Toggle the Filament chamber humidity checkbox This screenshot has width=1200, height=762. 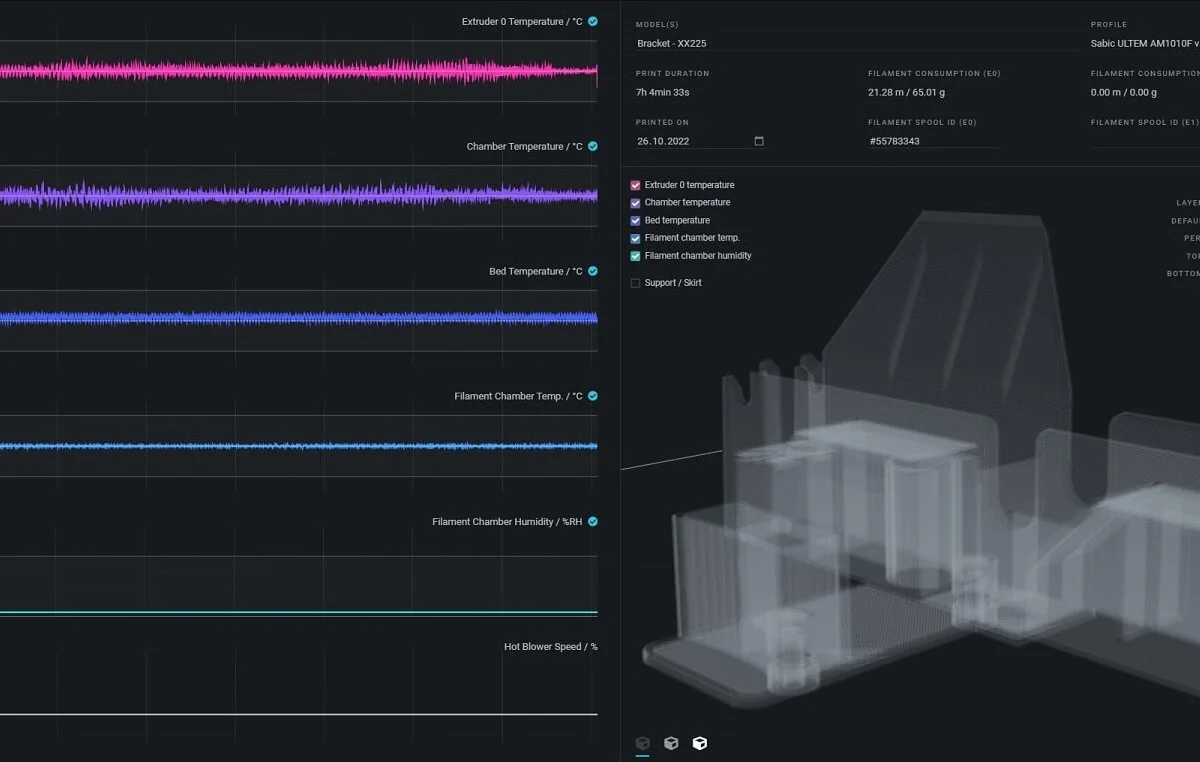[635, 256]
